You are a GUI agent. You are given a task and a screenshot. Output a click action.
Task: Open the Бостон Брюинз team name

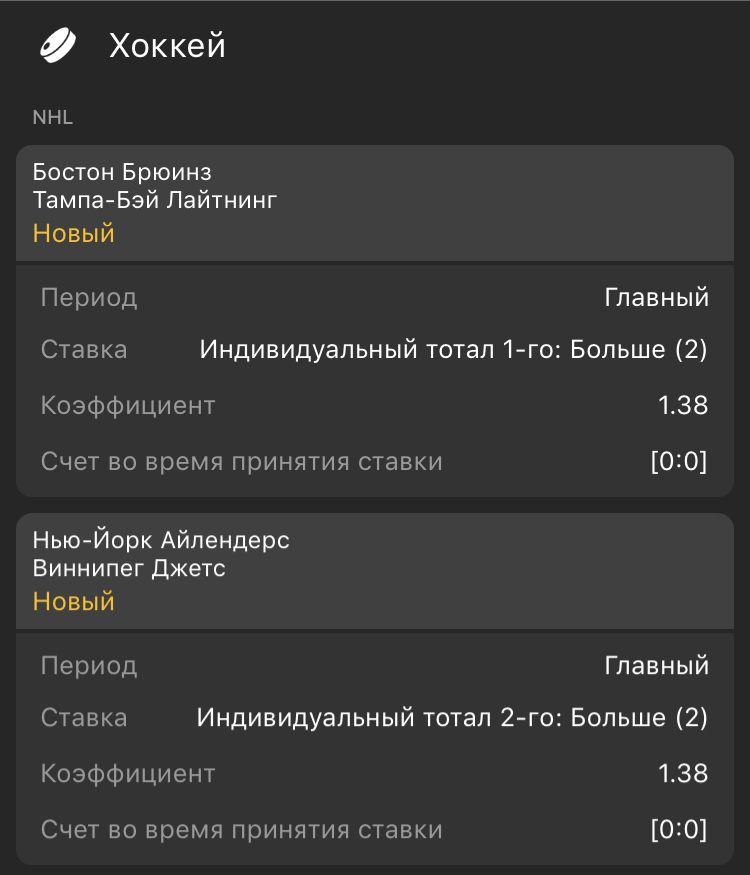pyautogui.click(x=122, y=172)
